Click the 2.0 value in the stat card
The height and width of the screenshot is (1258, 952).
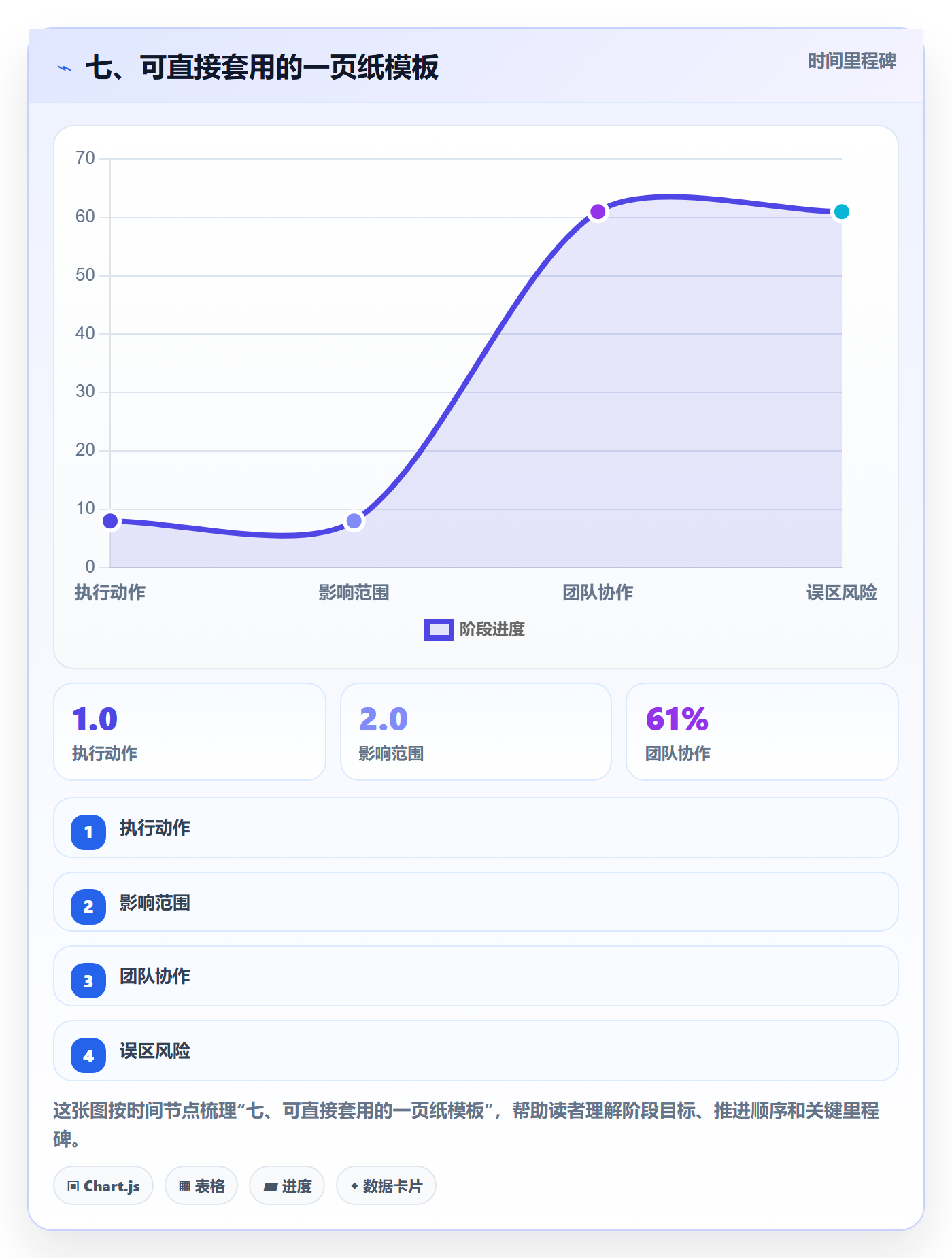click(384, 719)
